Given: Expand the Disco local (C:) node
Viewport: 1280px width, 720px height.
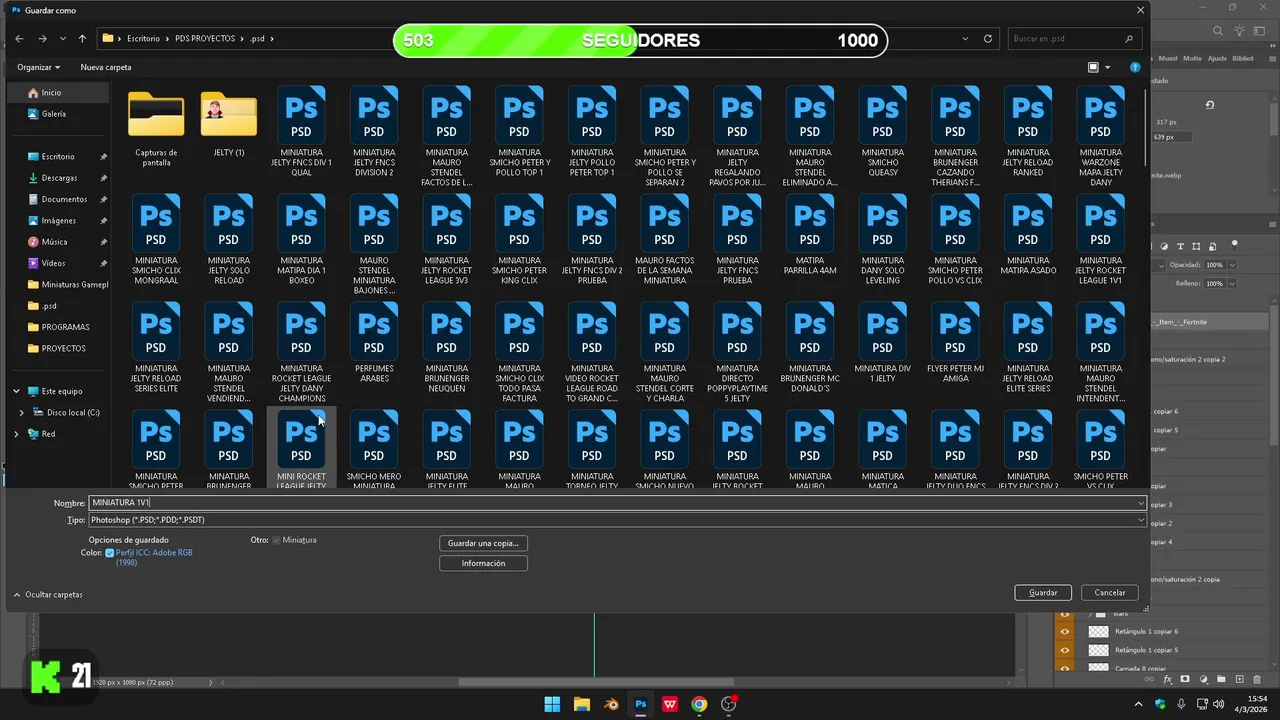Looking at the screenshot, I should [22, 412].
